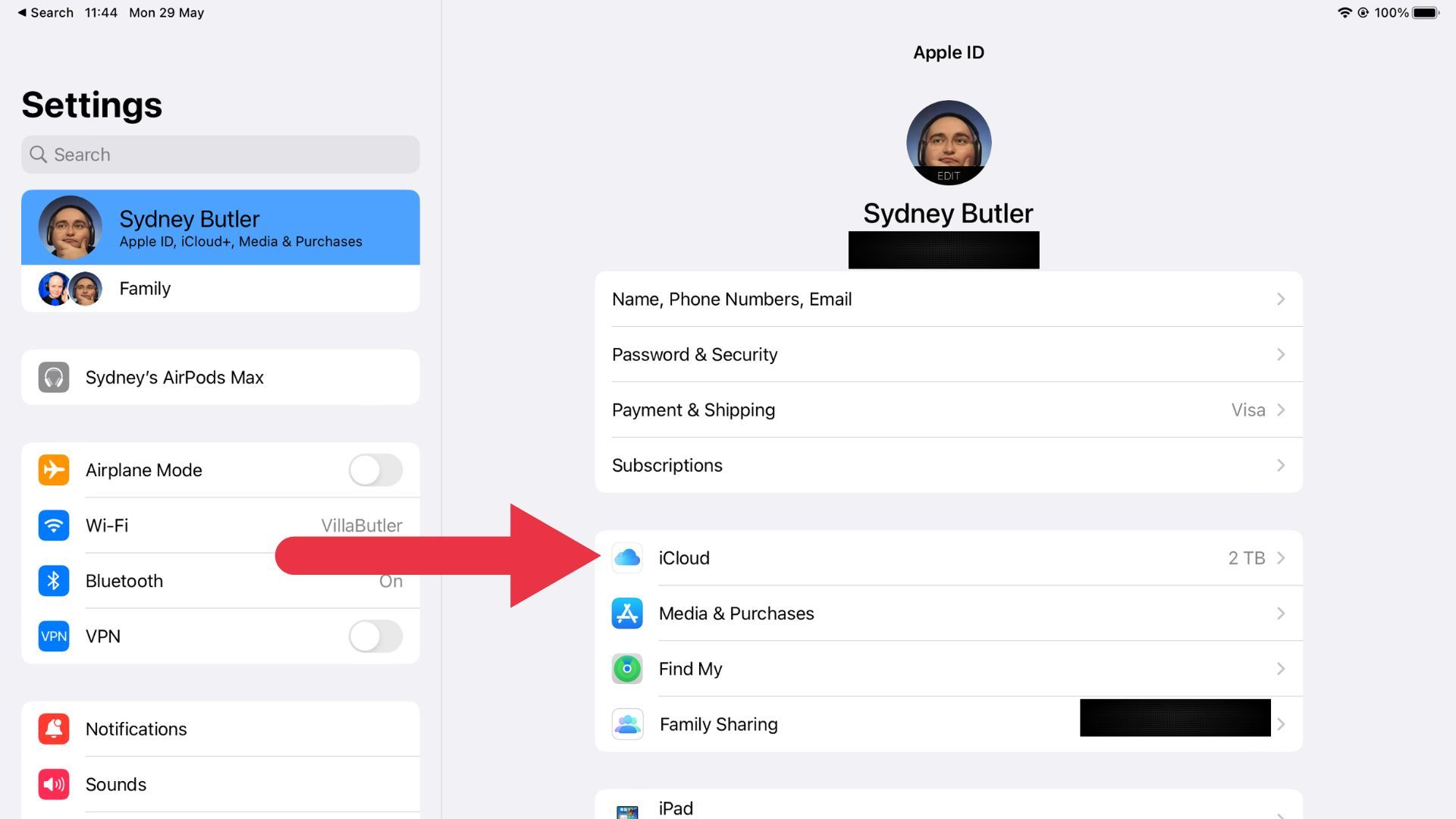Toggle VPN switch
The height and width of the screenshot is (819, 1456).
pos(375,635)
